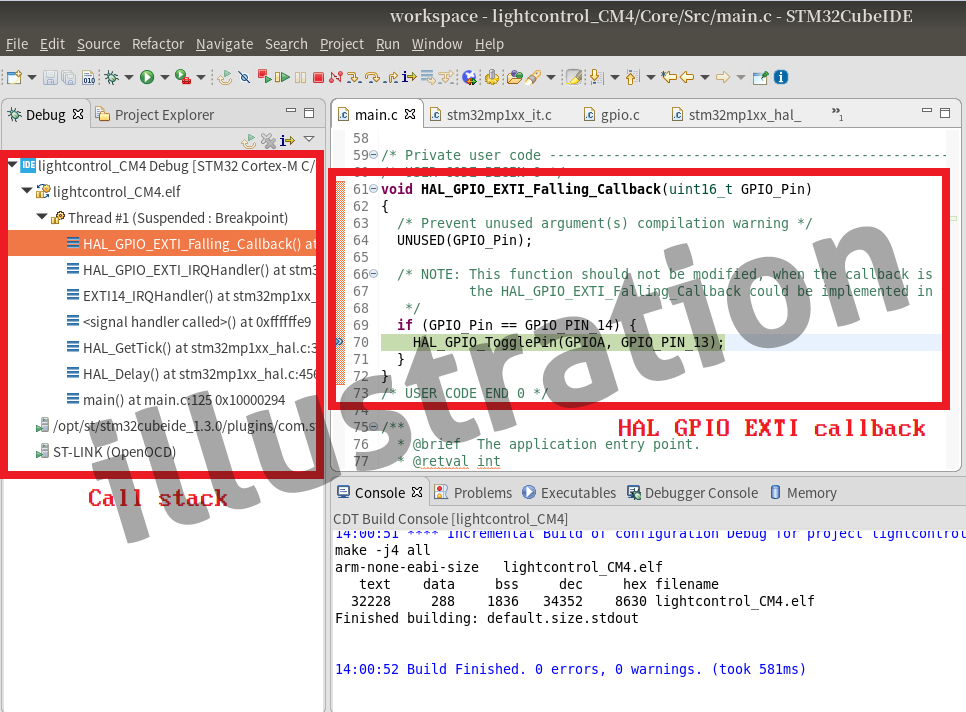Select ST-LINK (OpenOCD) process entry

coord(105,451)
